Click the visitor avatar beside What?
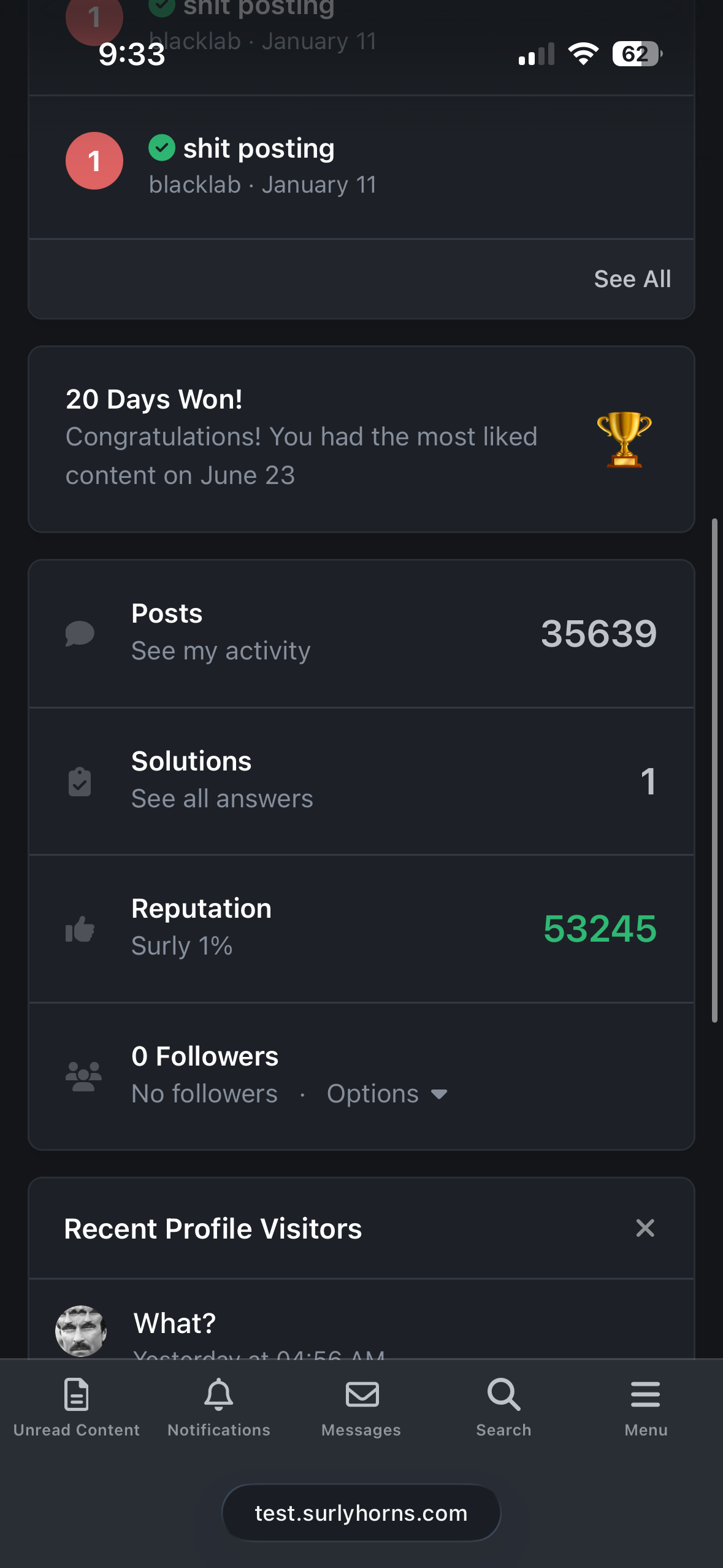Screen dimensions: 723x1568 pyautogui.click(x=81, y=1331)
